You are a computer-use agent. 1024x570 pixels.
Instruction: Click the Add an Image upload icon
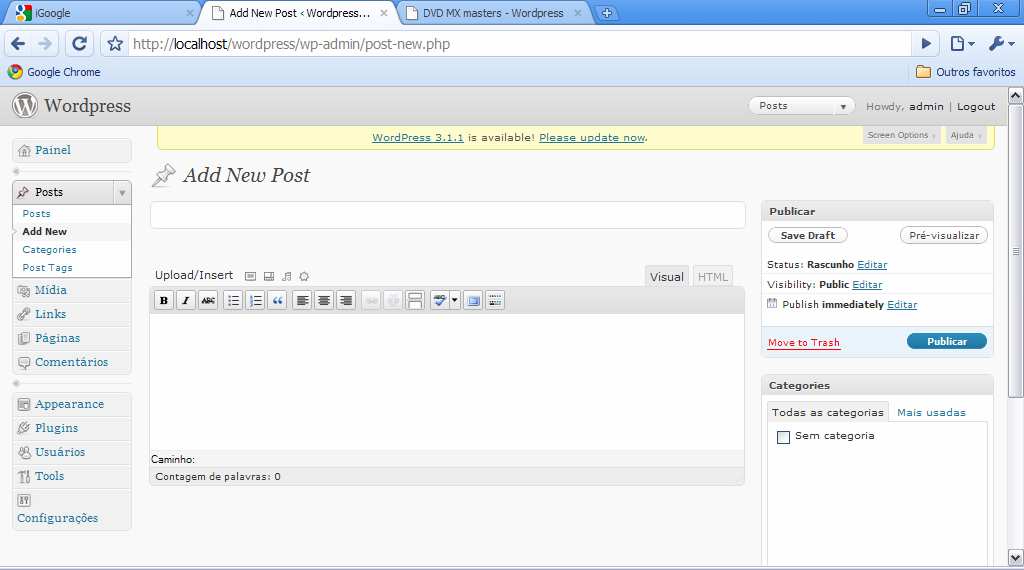pyautogui.click(x=250, y=276)
